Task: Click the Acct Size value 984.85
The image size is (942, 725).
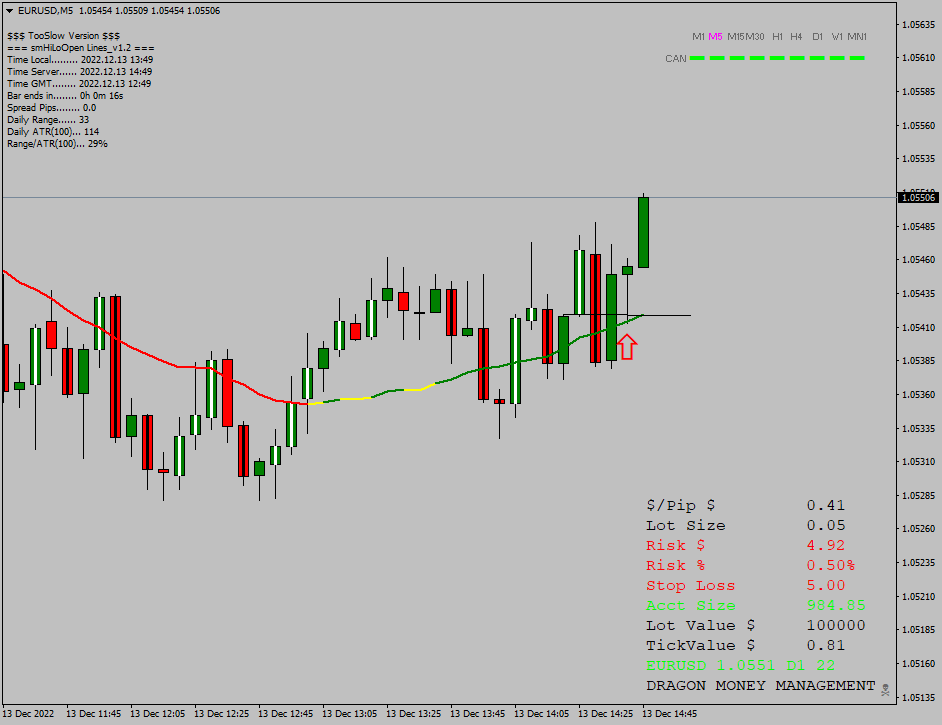Action: click(x=836, y=605)
